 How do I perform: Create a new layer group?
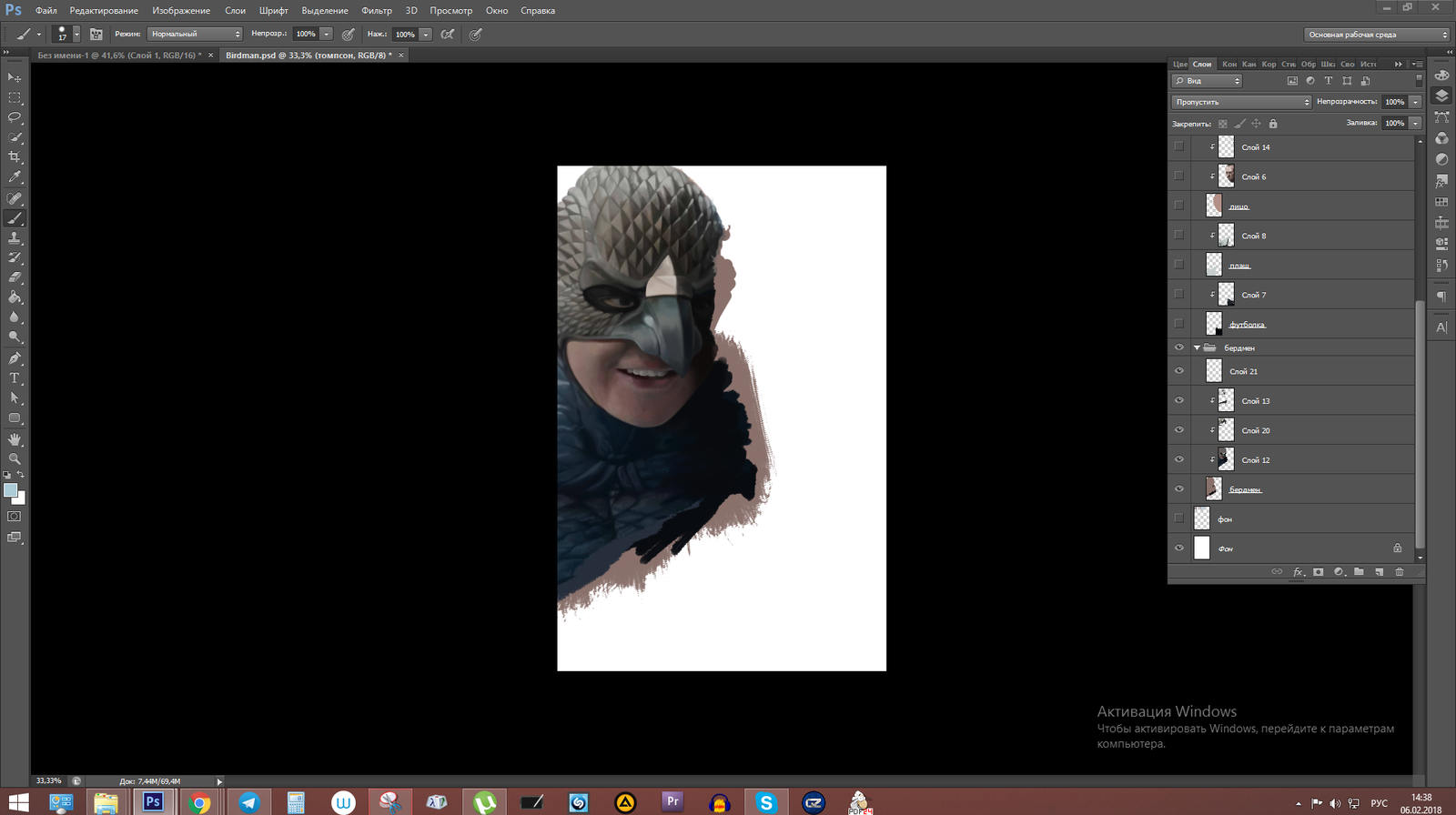coord(1359,572)
